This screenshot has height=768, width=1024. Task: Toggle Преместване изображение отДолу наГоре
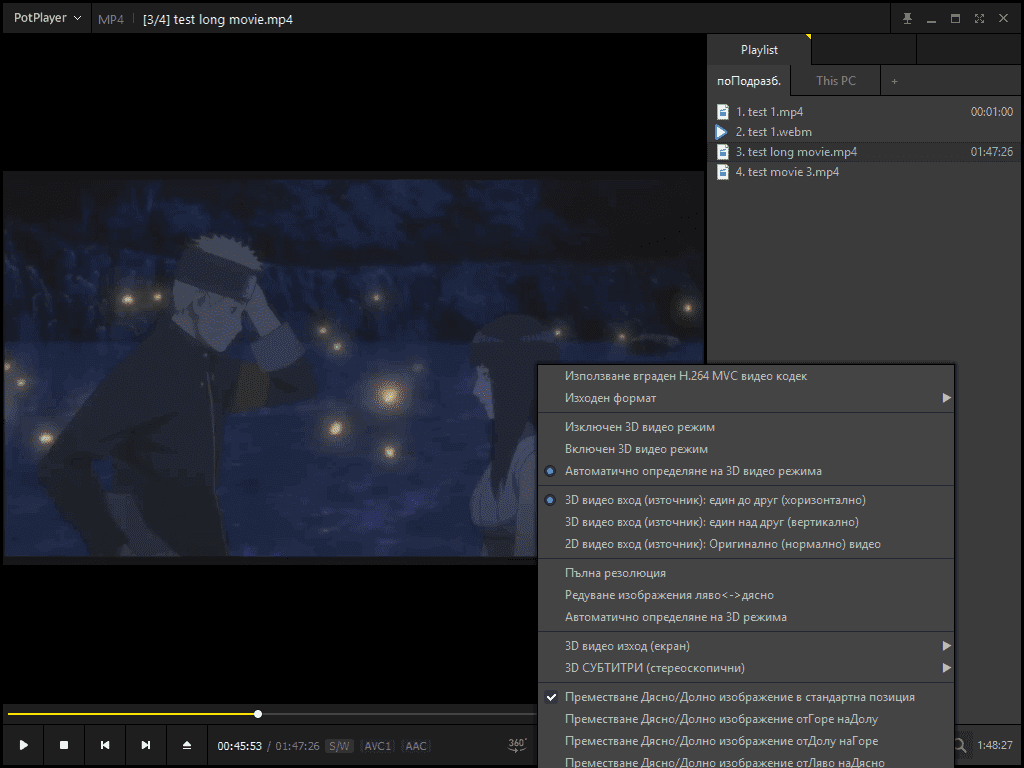click(746, 741)
